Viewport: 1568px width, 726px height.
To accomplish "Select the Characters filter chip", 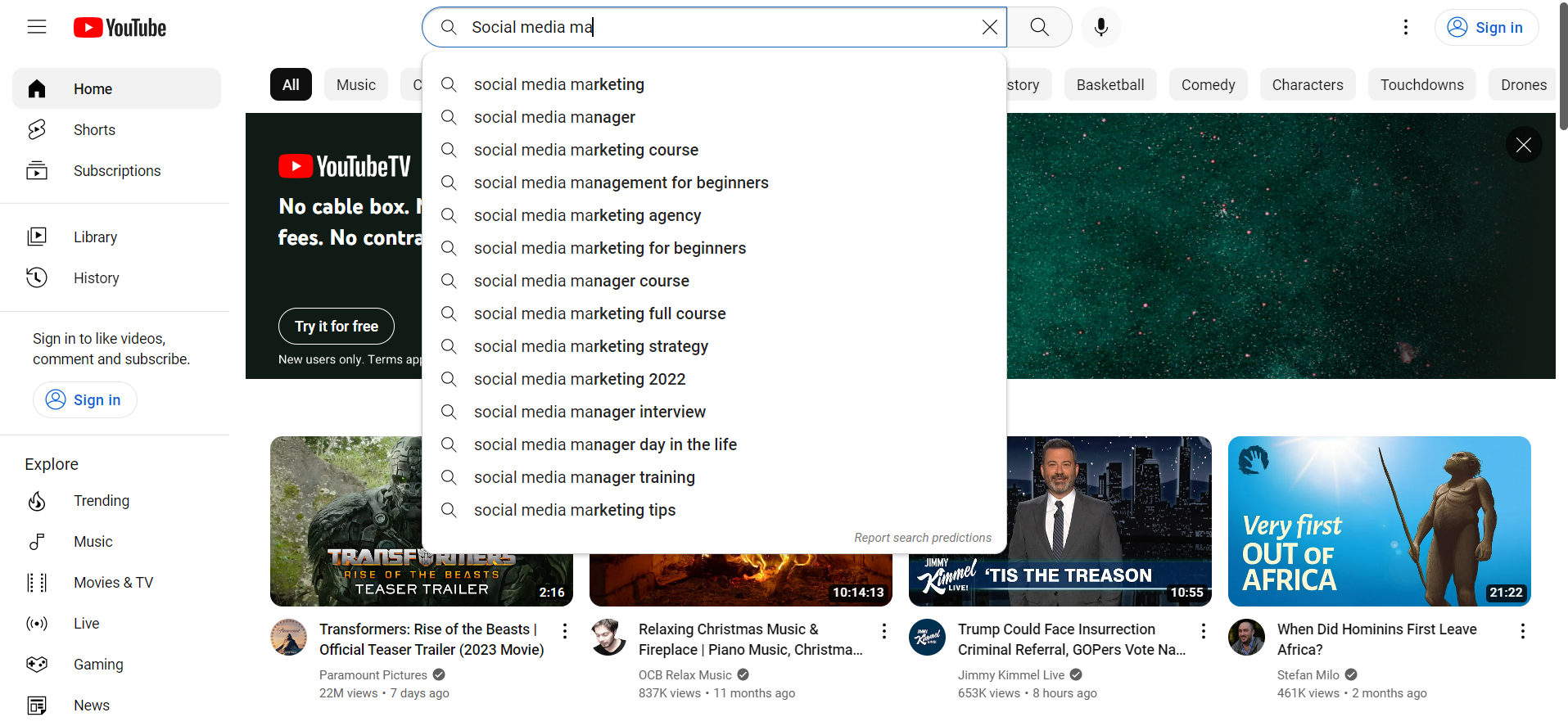I will [1308, 84].
